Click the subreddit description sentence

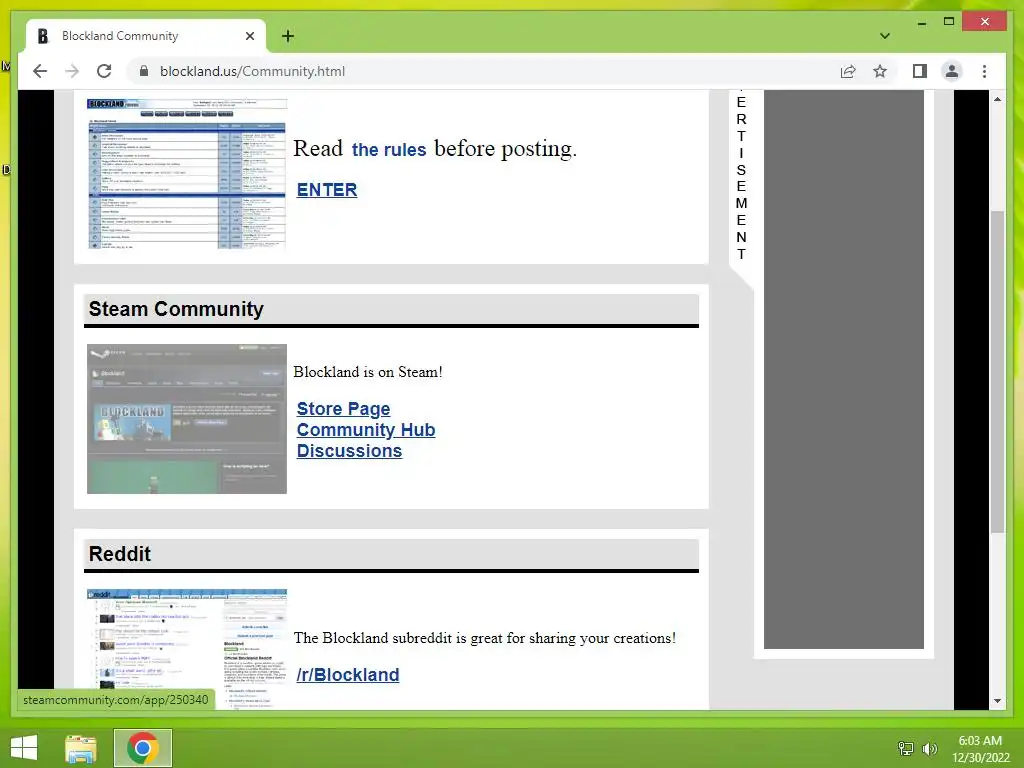tap(485, 638)
